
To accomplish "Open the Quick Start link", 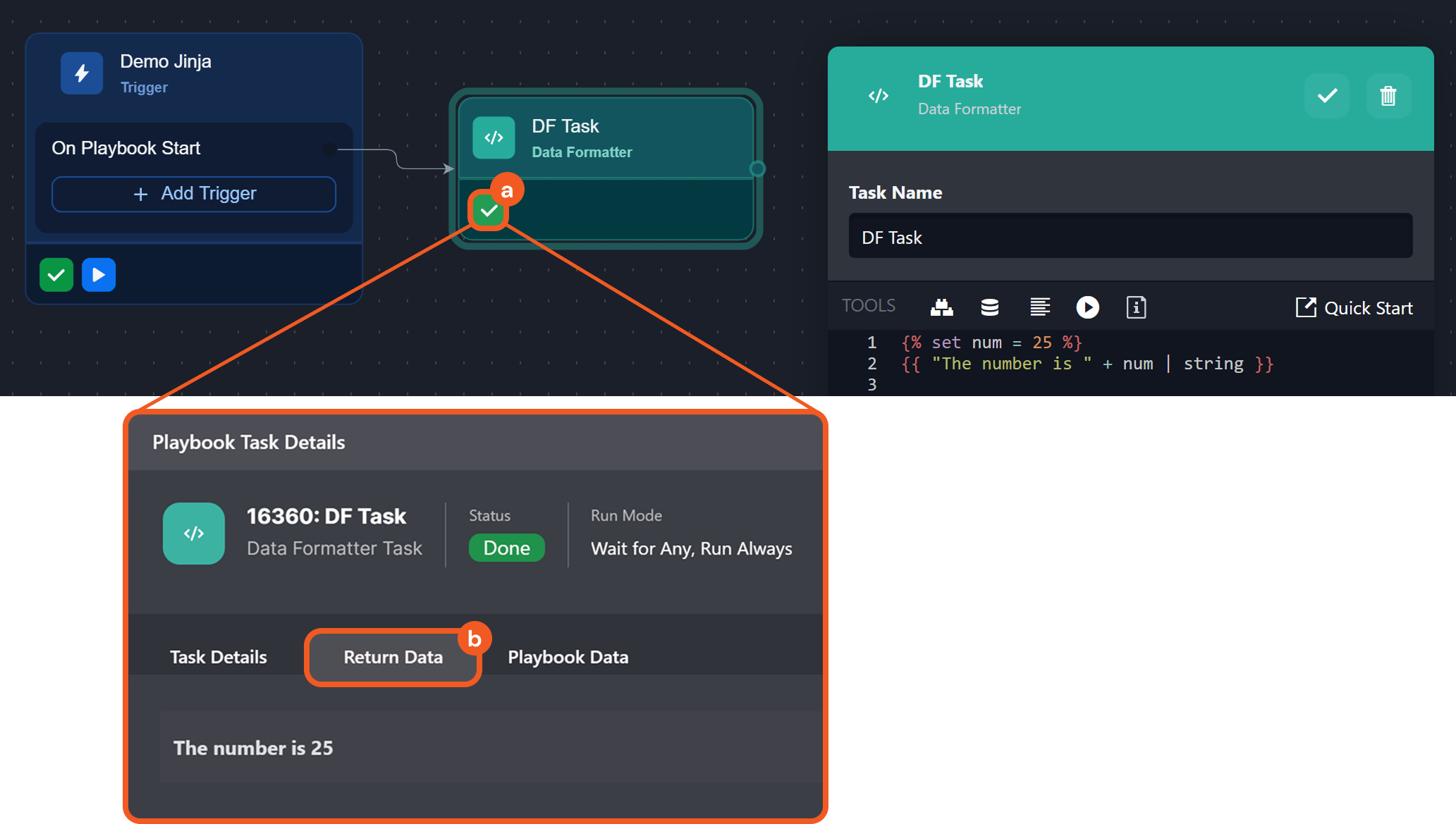I will click(x=1354, y=308).
